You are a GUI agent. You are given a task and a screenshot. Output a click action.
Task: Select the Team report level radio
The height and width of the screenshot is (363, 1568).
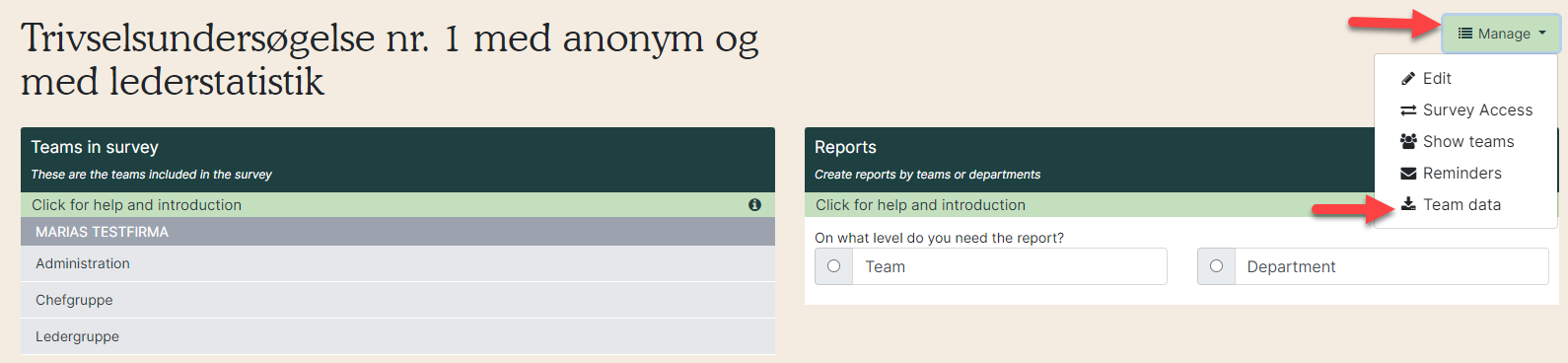[833, 266]
